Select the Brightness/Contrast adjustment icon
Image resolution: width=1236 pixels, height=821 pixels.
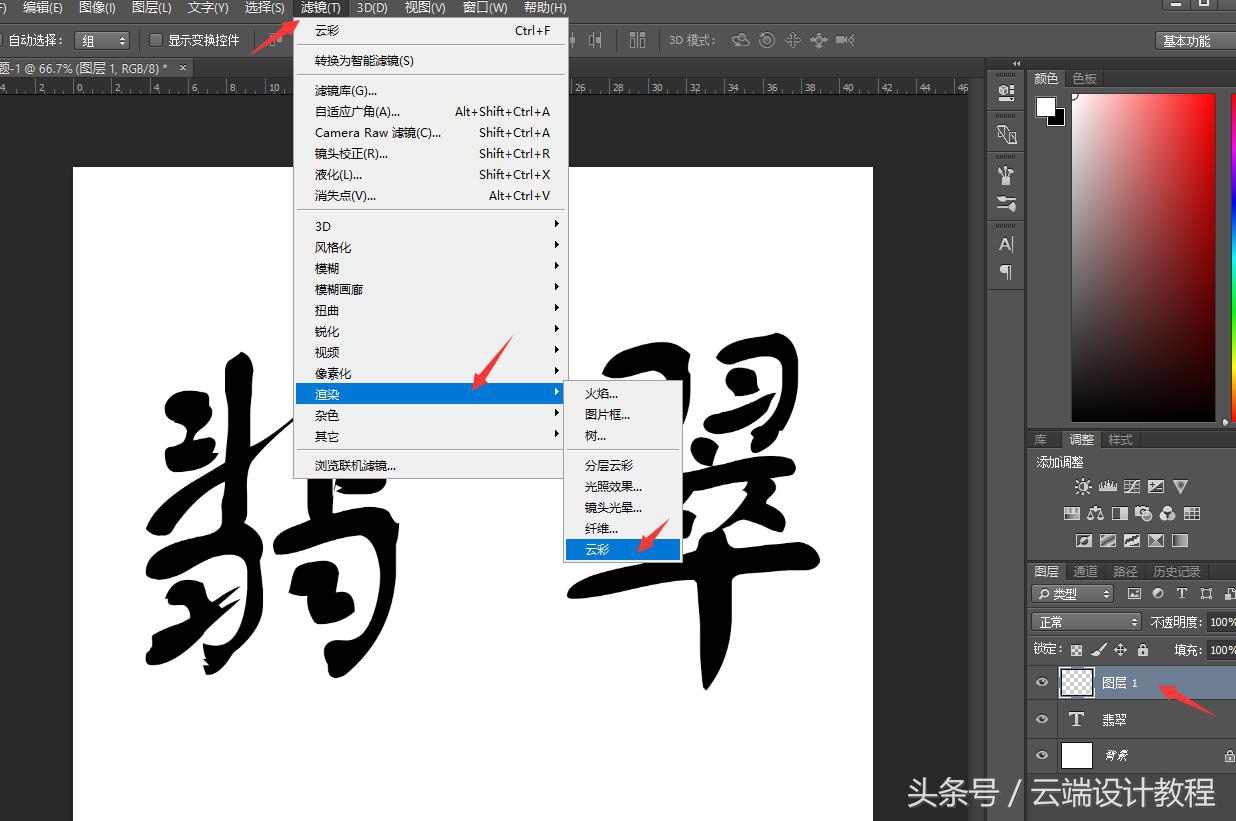click(1083, 486)
